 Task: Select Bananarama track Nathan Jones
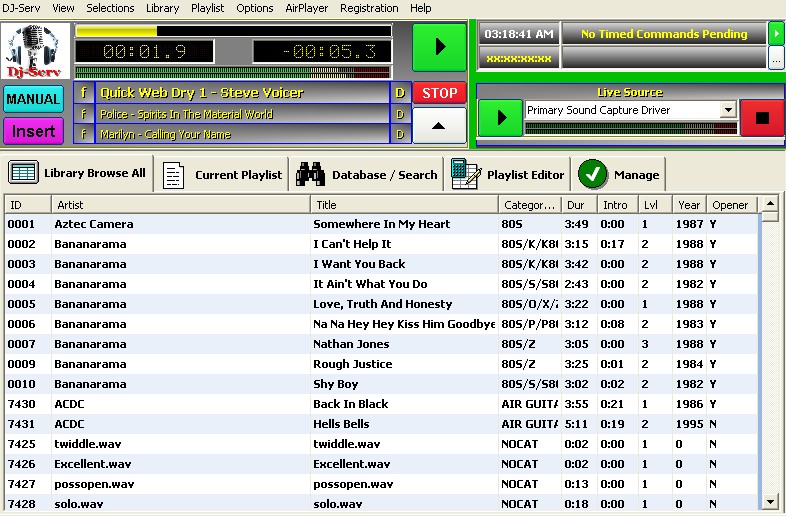pyautogui.click(x=381, y=344)
